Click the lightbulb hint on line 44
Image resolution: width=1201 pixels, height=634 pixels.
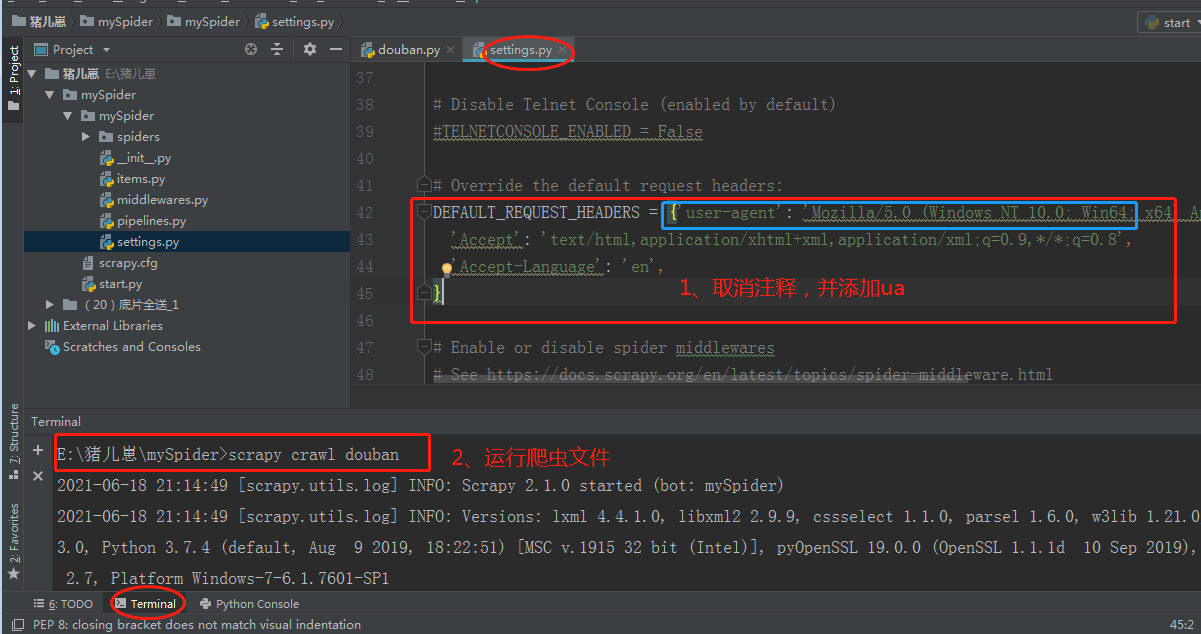[448, 267]
